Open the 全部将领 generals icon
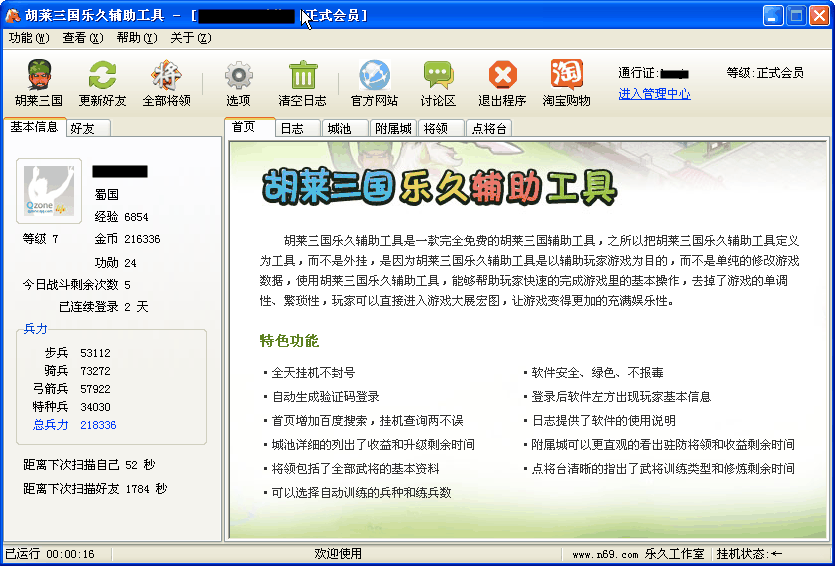The image size is (835, 566). point(166,83)
